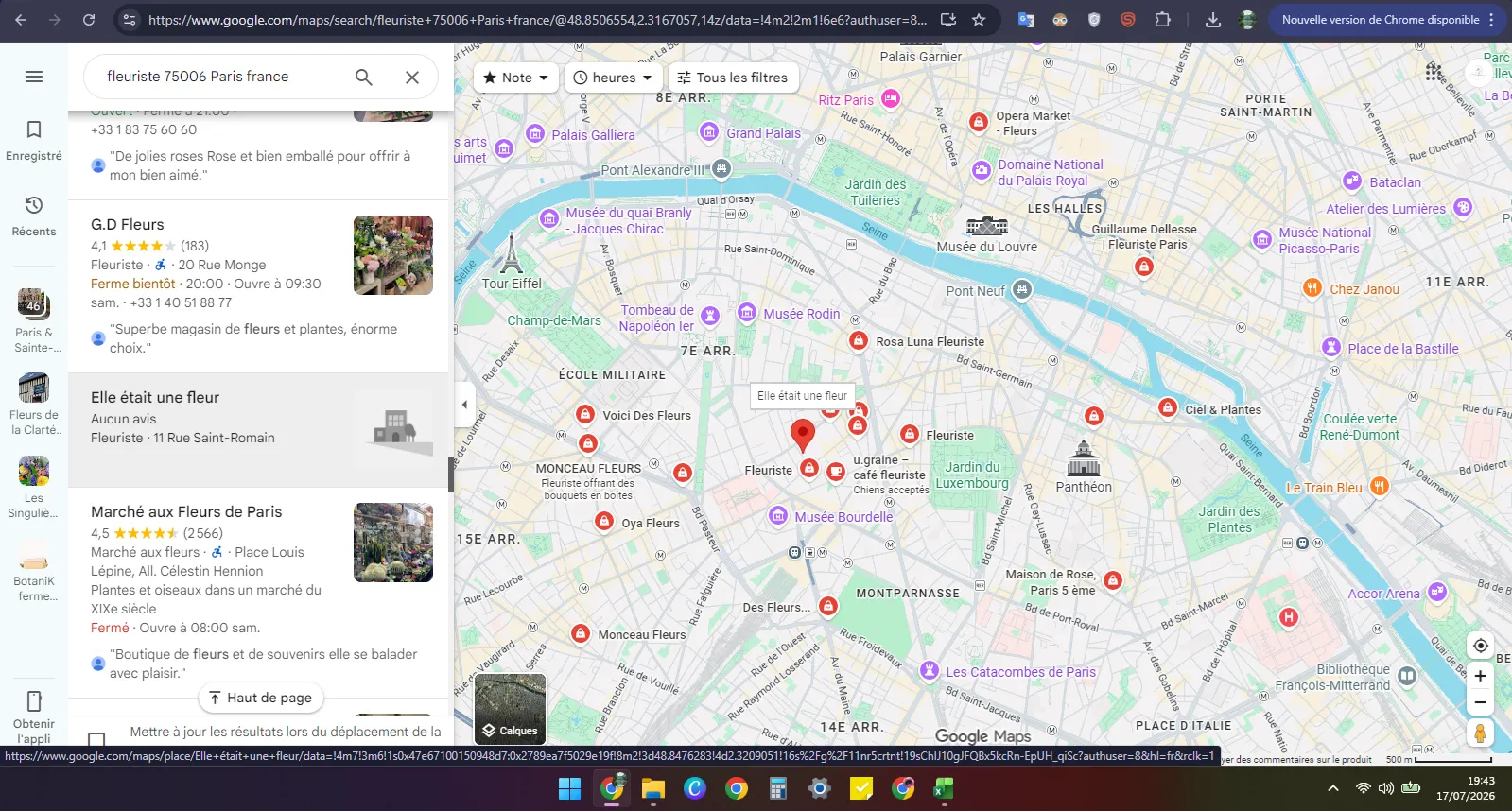The height and width of the screenshot is (811, 1512).
Task: Clear the search with the X icon
Action: click(412, 78)
